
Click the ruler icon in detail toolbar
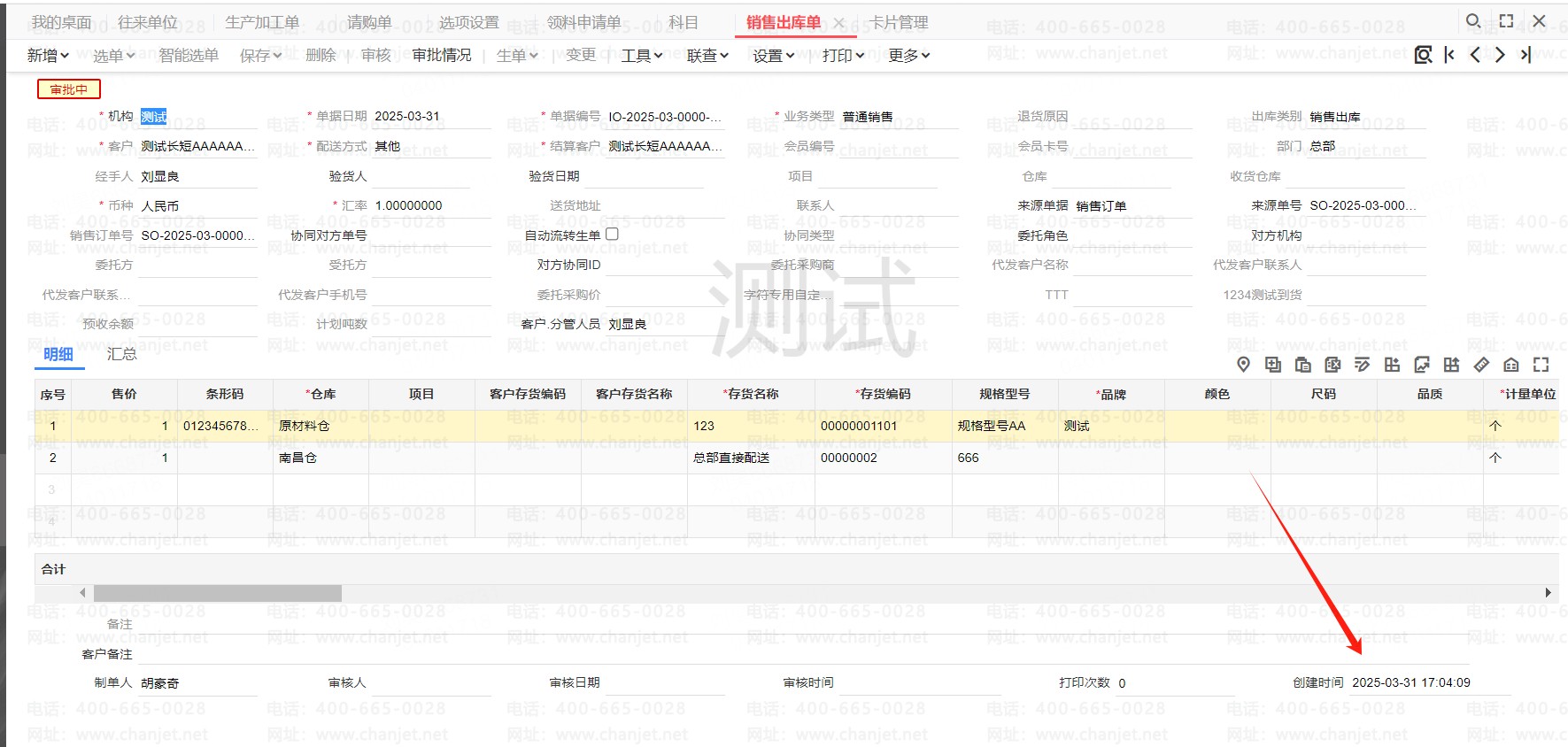point(1481,365)
